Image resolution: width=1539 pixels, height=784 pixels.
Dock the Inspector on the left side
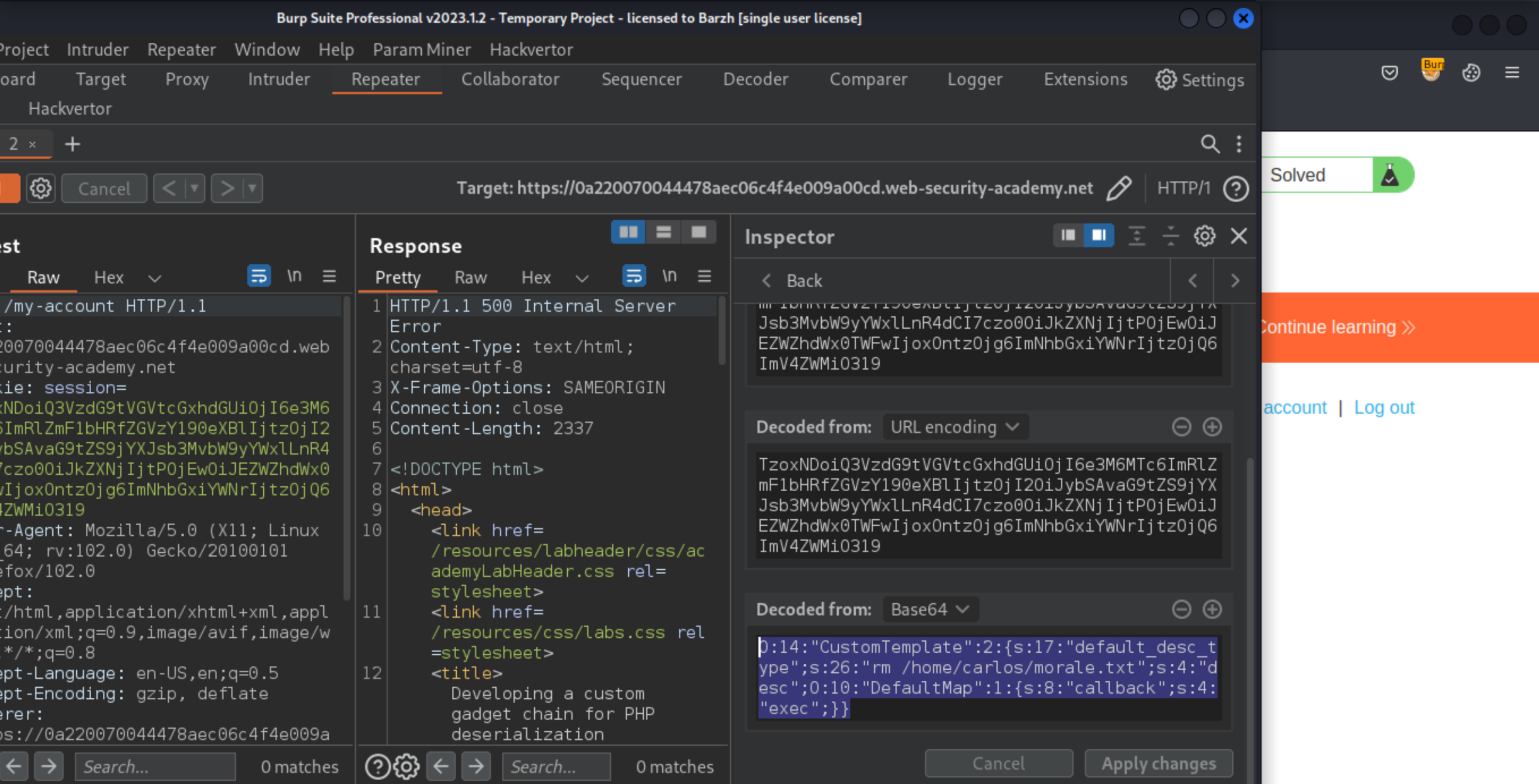1068,235
